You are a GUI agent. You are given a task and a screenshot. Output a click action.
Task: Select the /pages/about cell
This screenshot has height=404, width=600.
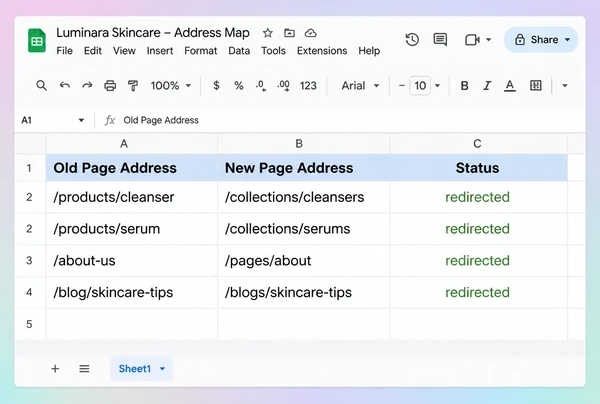[x=304, y=261]
